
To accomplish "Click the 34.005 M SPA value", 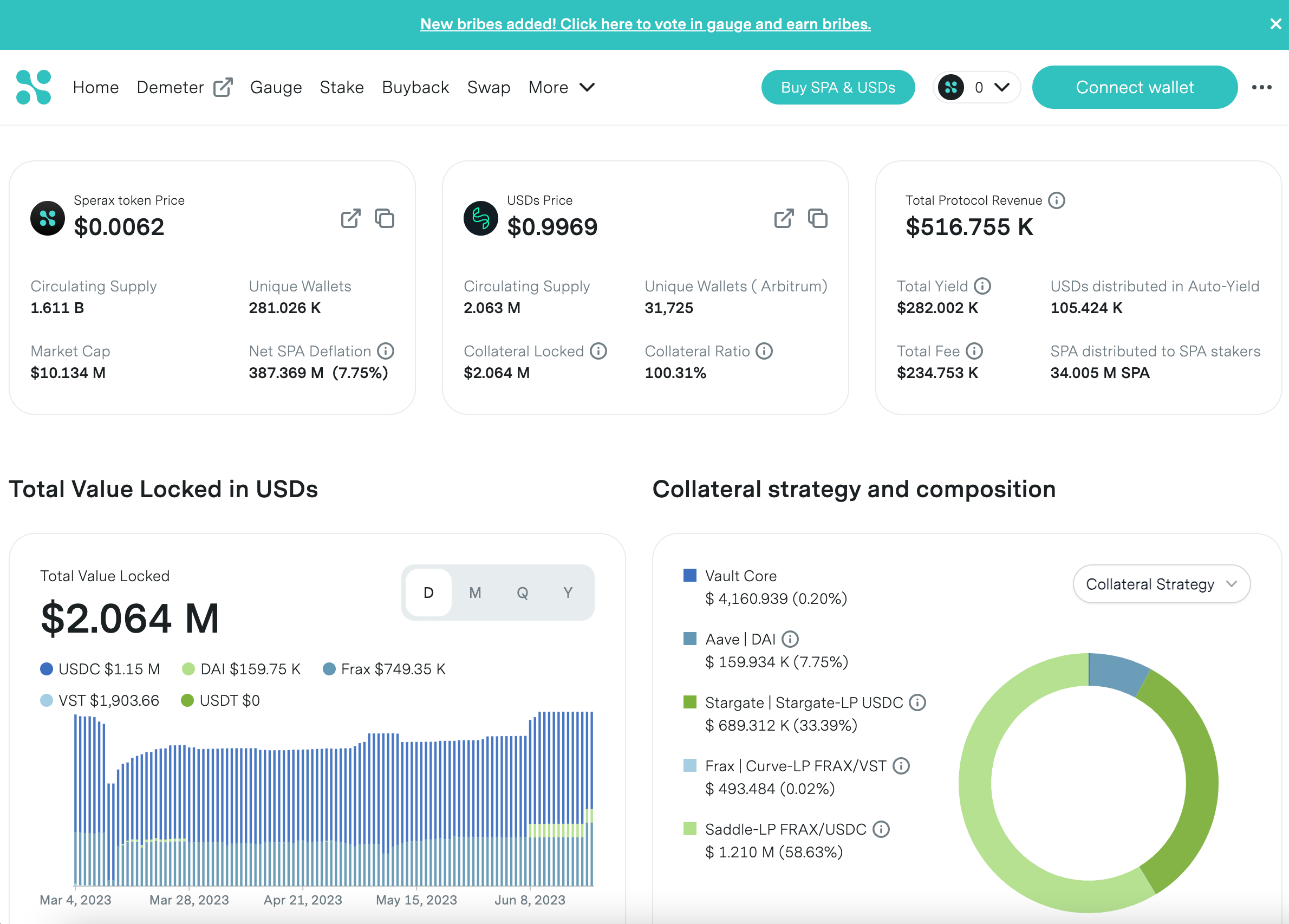I will tap(1100, 373).
